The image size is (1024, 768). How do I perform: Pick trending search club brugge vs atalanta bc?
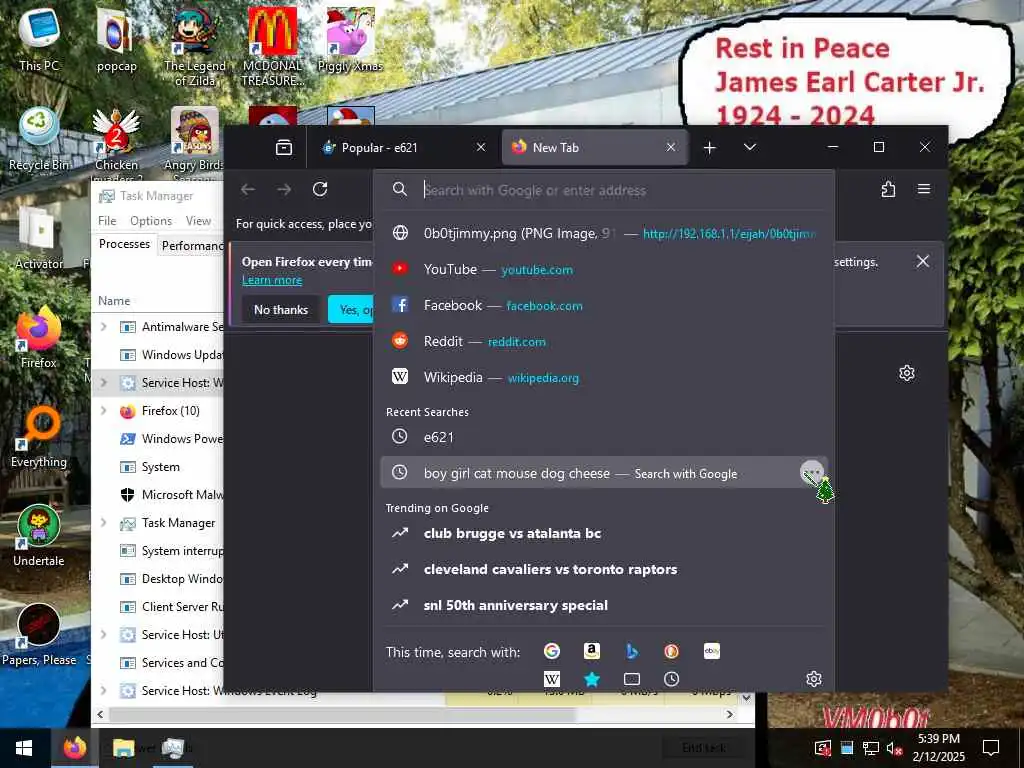click(x=603, y=533)
